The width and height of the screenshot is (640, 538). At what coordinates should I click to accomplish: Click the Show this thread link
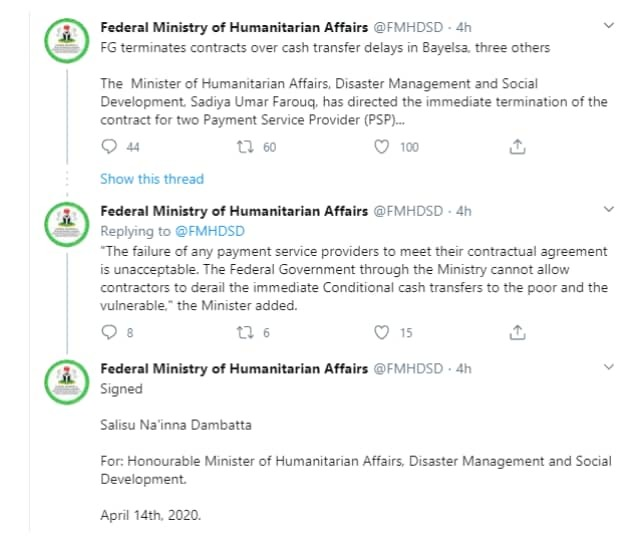pyautogui.click(x=151, y=179)
